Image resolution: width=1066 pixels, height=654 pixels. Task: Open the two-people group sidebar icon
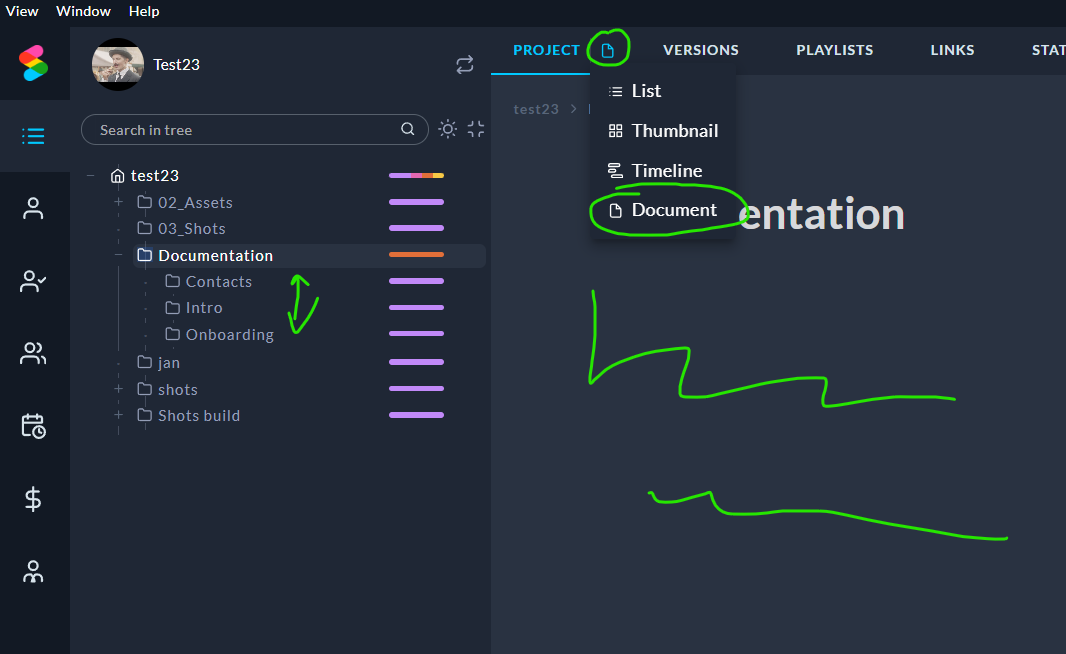33,353
